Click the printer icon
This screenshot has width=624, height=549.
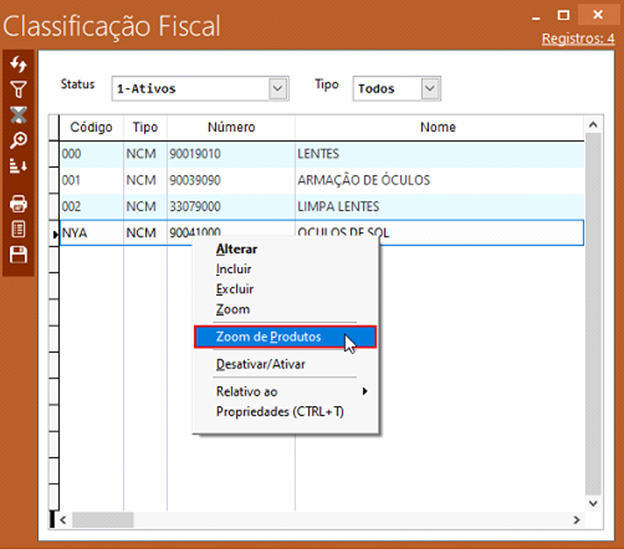point(18,203)
